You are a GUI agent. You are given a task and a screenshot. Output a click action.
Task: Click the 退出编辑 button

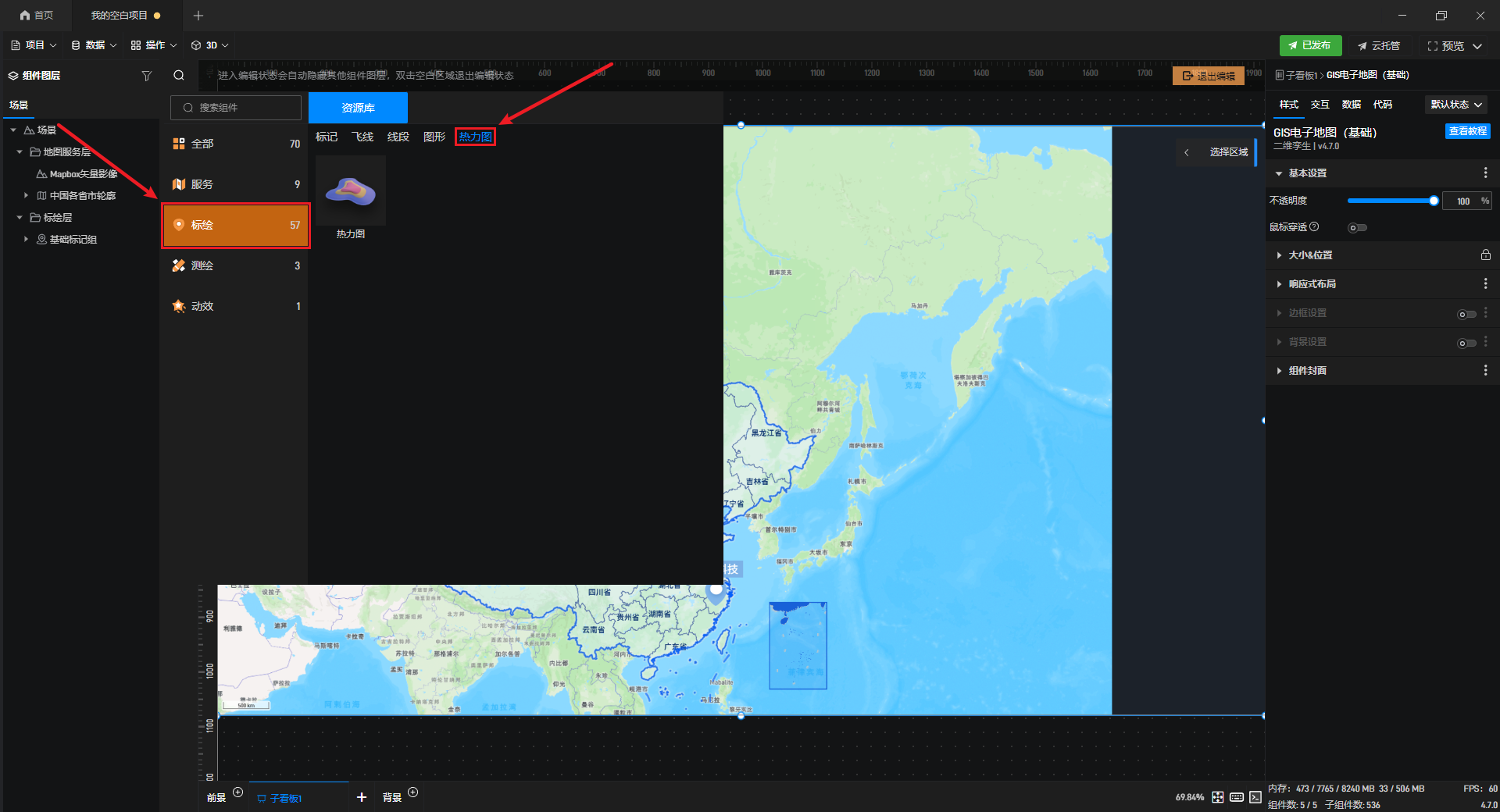click(x=1209, y=76)
